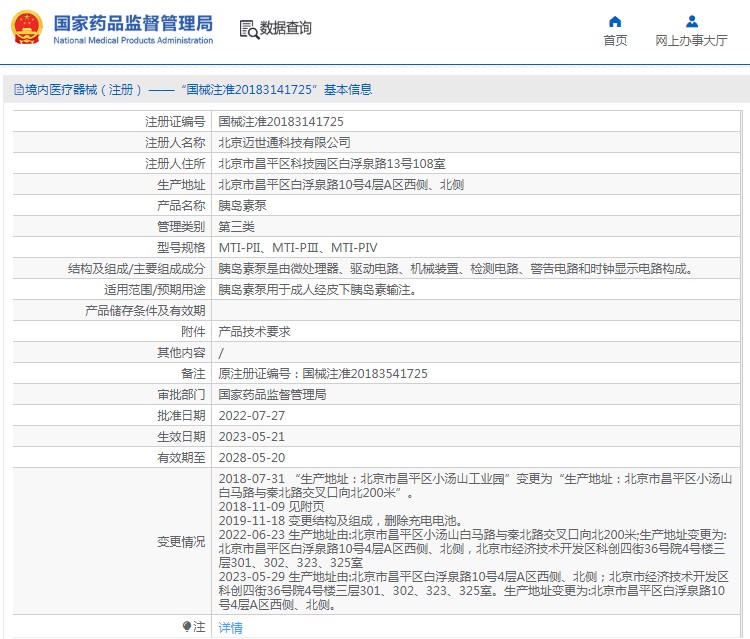Click the 批准日期 field label

[x=181, y=416]
